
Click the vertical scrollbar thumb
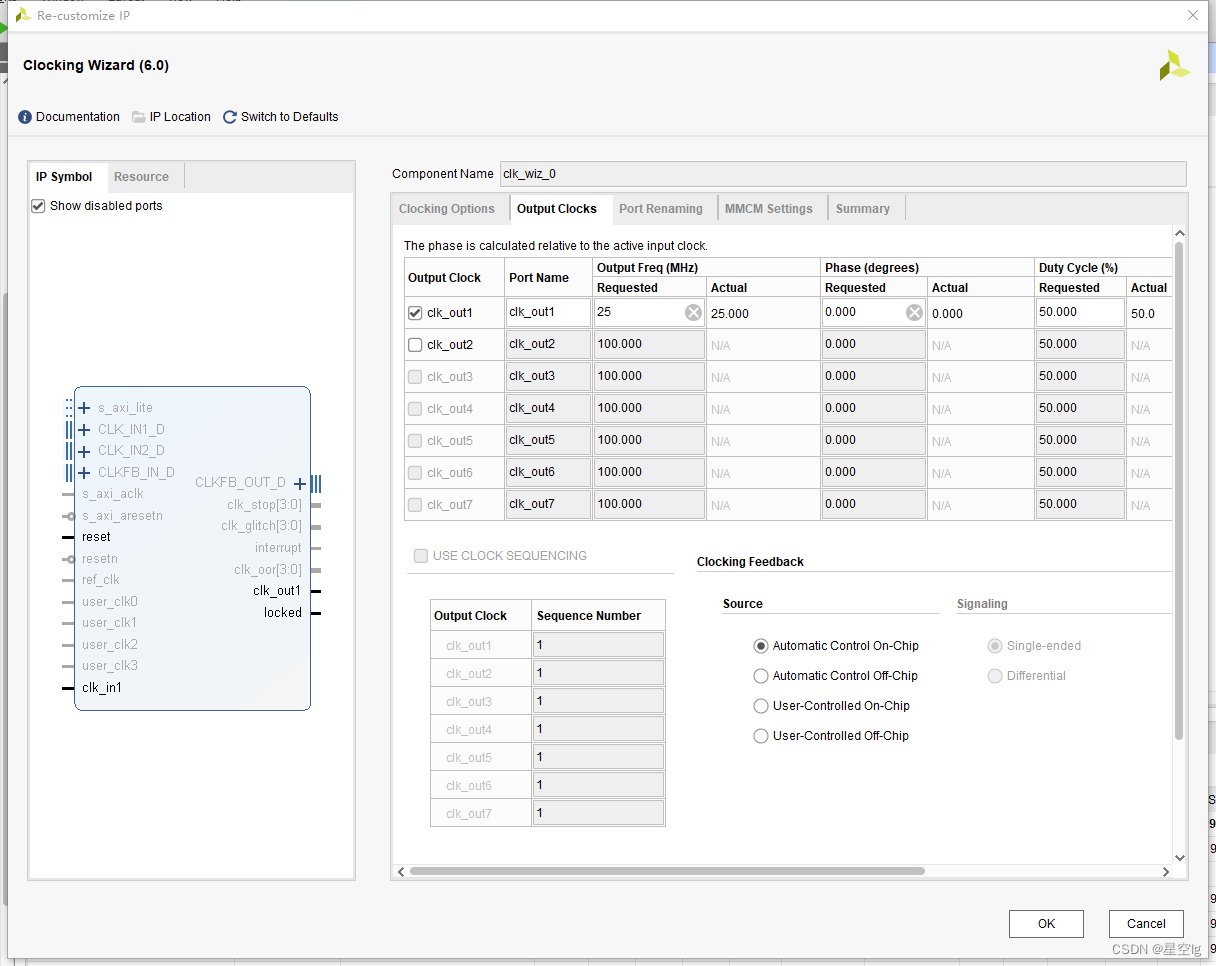(1179, 490)
